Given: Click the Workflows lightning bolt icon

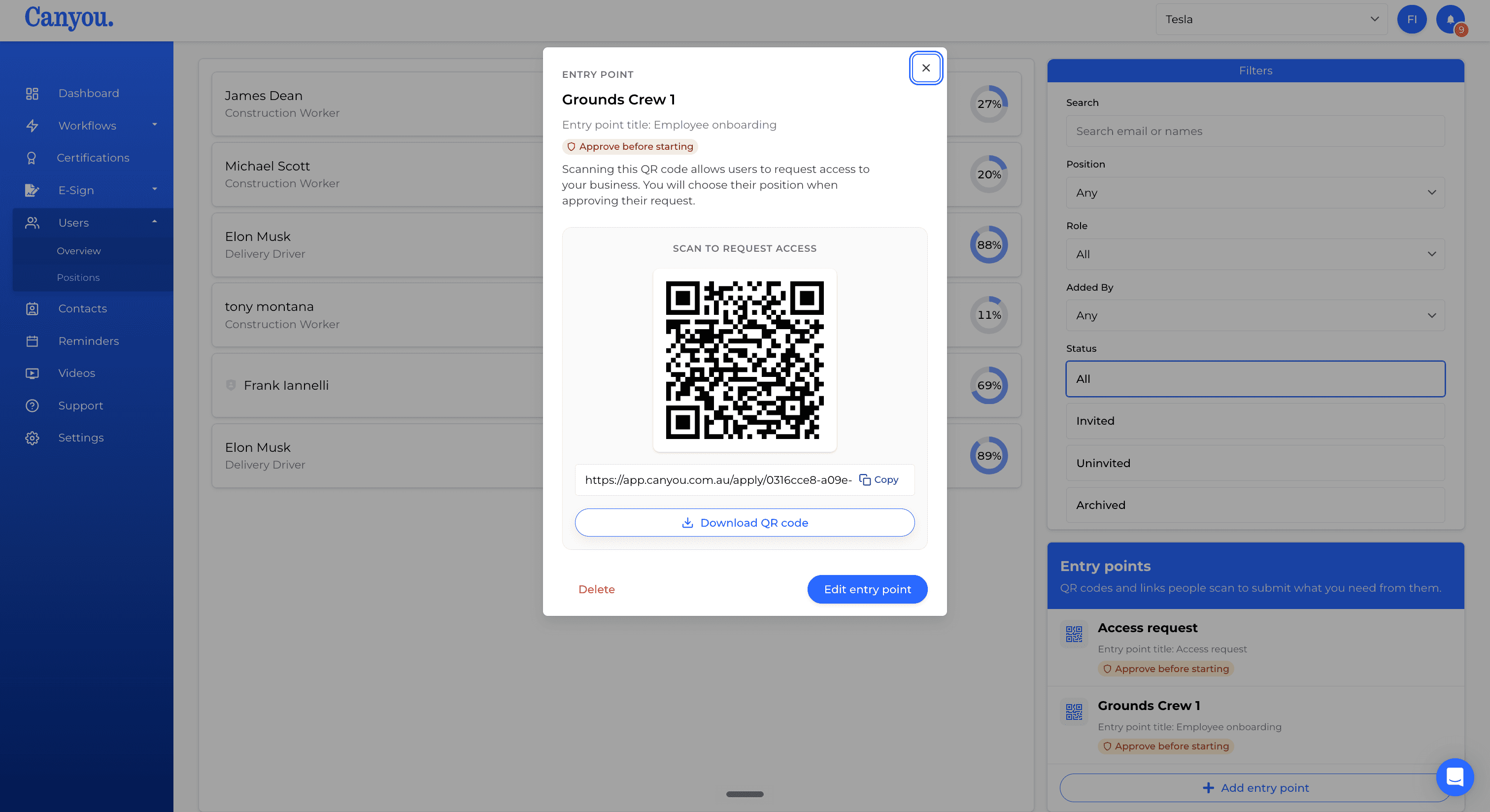Looking at the screenshot, I should [32, 126].
